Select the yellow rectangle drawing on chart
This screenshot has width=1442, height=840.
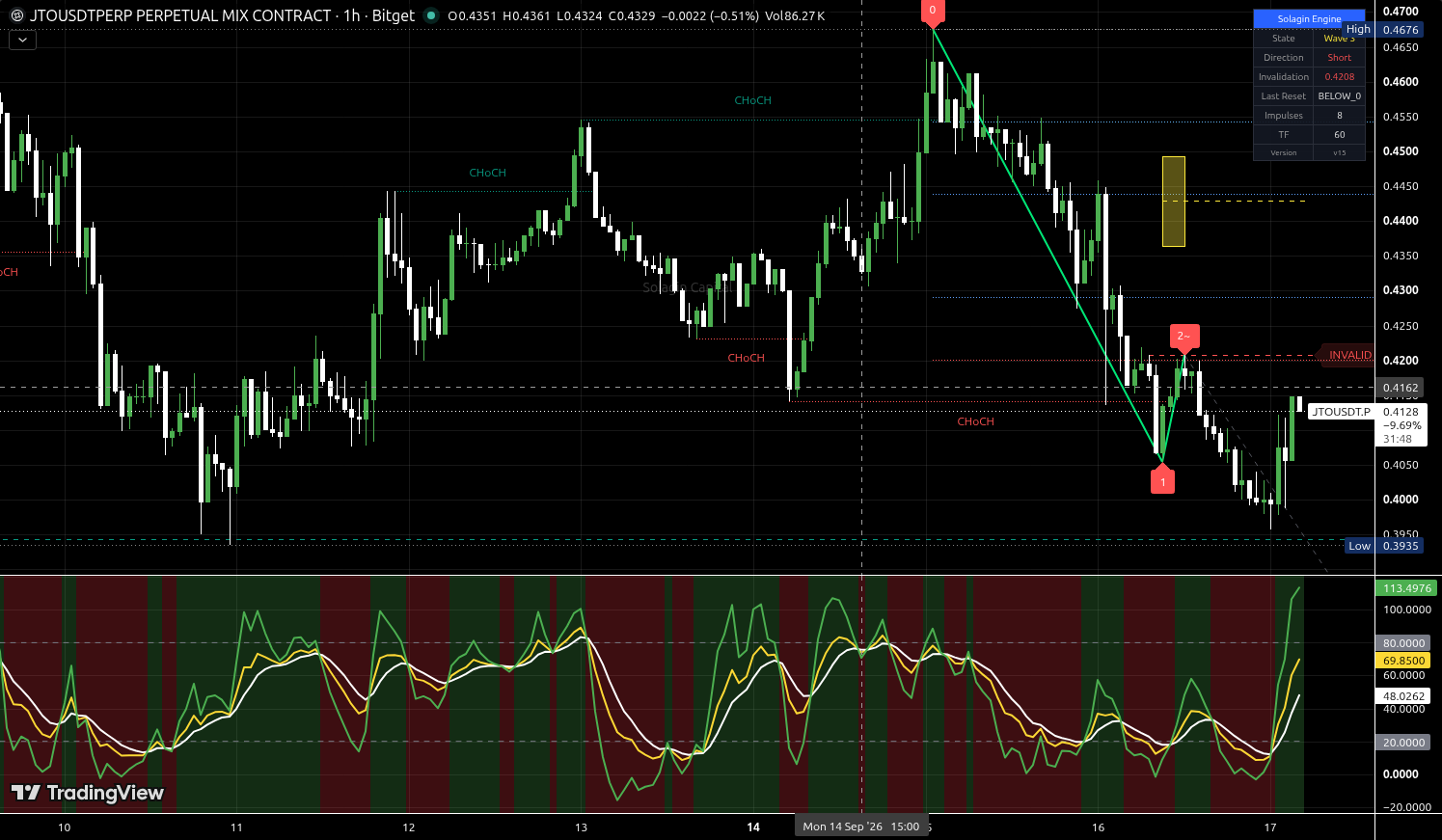[1174, 202]
